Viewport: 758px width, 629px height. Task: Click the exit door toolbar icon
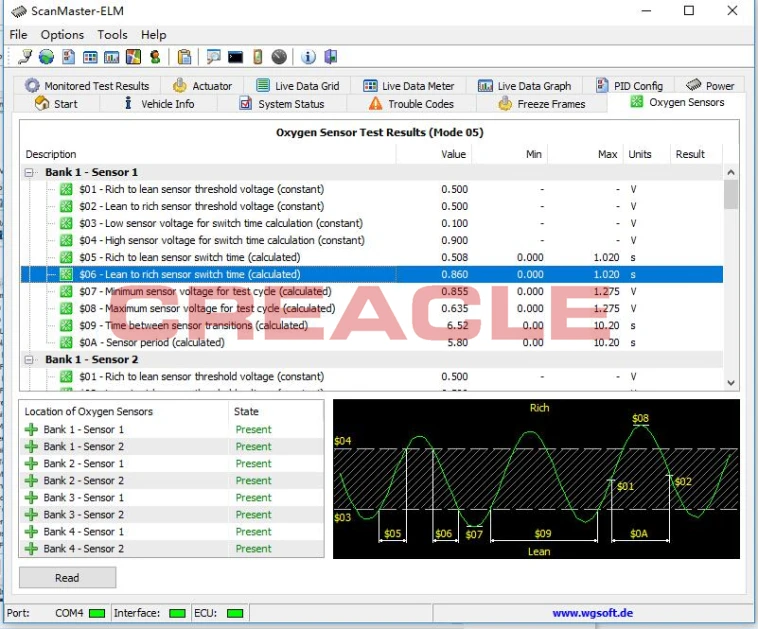coord(331,57)
